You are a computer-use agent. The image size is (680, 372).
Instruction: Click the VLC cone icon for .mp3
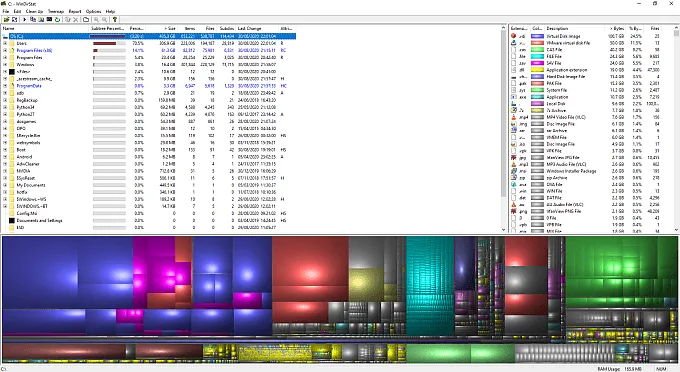(513, 164)
